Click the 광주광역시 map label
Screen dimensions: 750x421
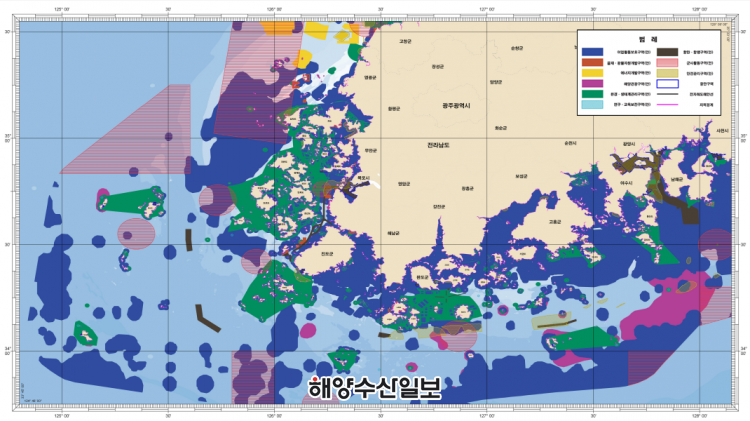tap(456, 105)
